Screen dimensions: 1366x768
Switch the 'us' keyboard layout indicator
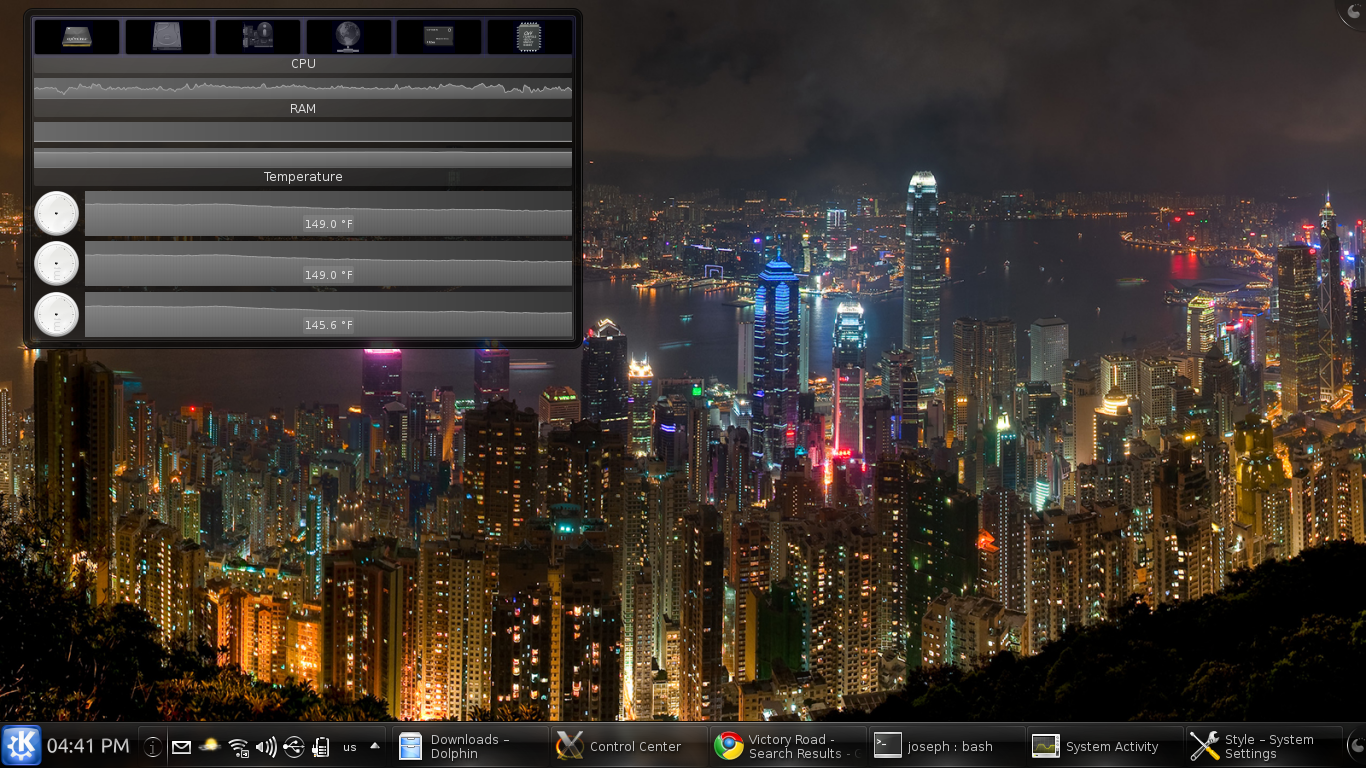click(x=350, y=747)
